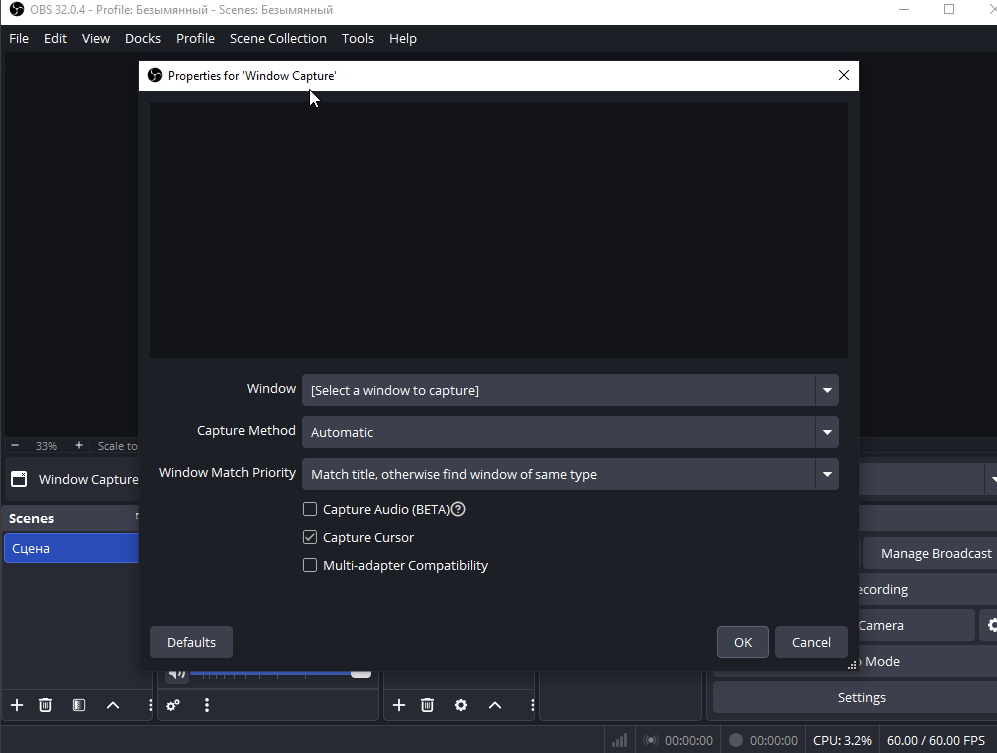Open advanced audio properties gears icon
This screenshot has width=997, height=753.
point(173,705)
